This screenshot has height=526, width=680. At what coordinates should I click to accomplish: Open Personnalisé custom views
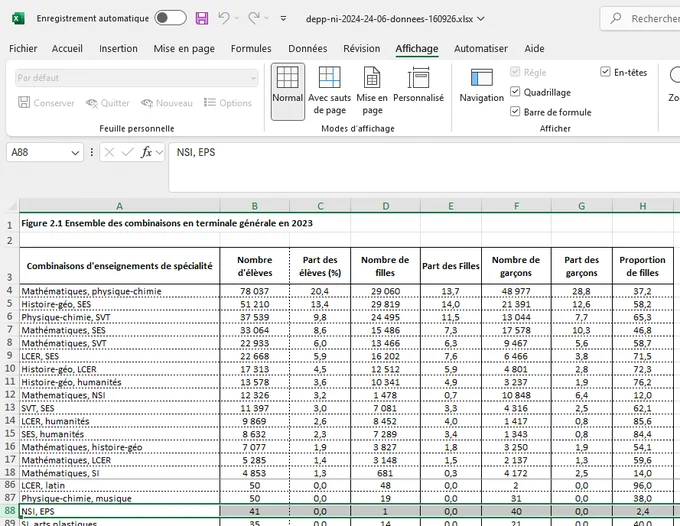(418, 91)
